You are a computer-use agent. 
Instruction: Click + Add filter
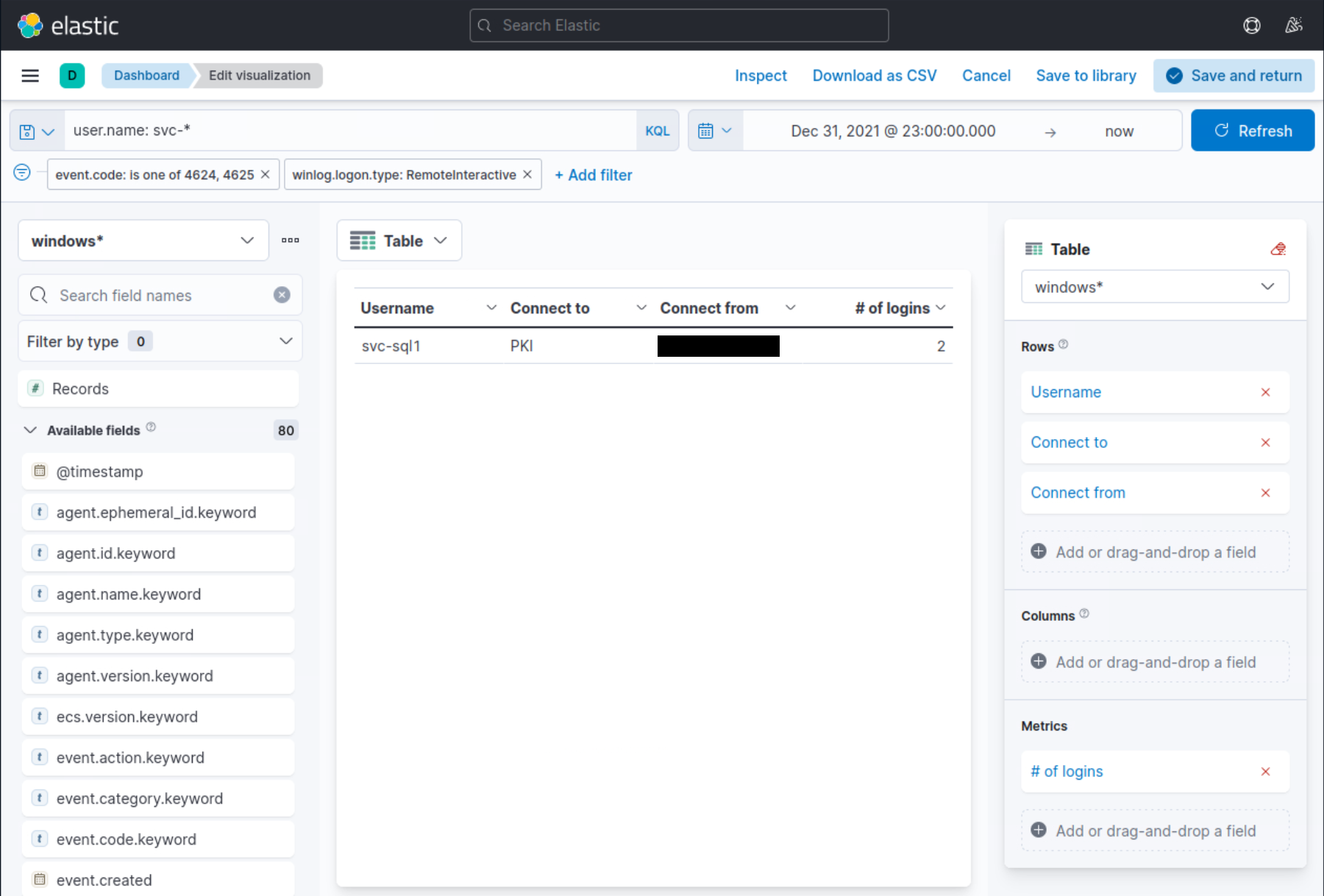[x=593, y=174]
